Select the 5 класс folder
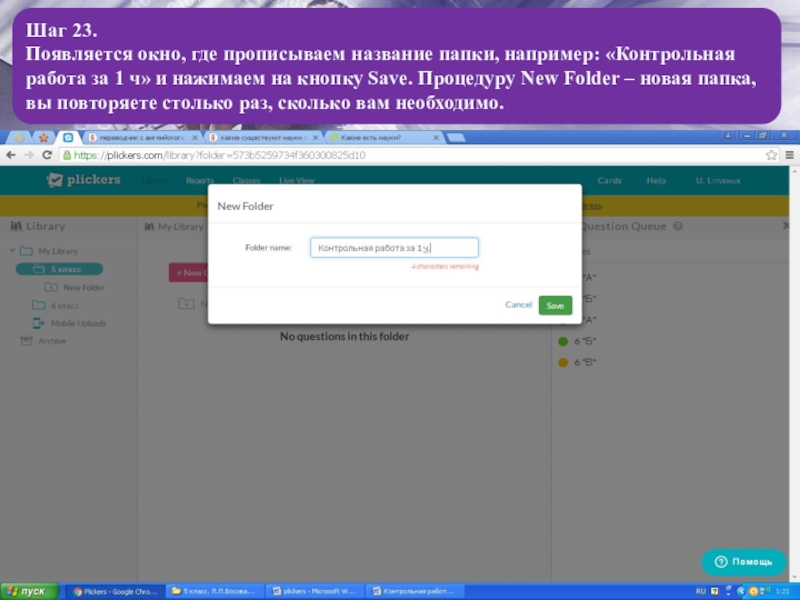Viewport: 800px width, 600px height. pos(59,269)
